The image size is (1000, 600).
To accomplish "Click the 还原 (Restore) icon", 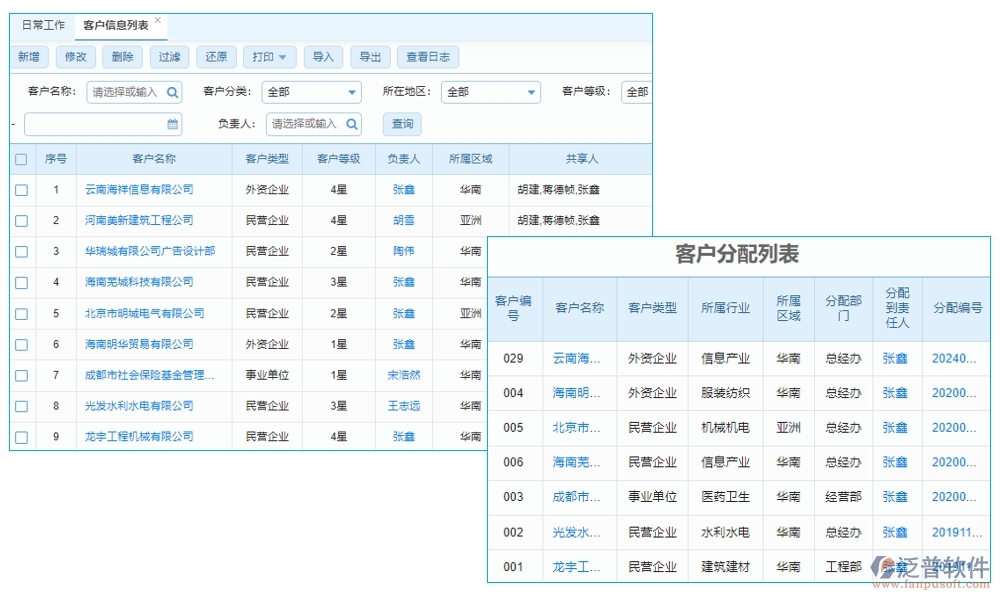I will (216, 57).
